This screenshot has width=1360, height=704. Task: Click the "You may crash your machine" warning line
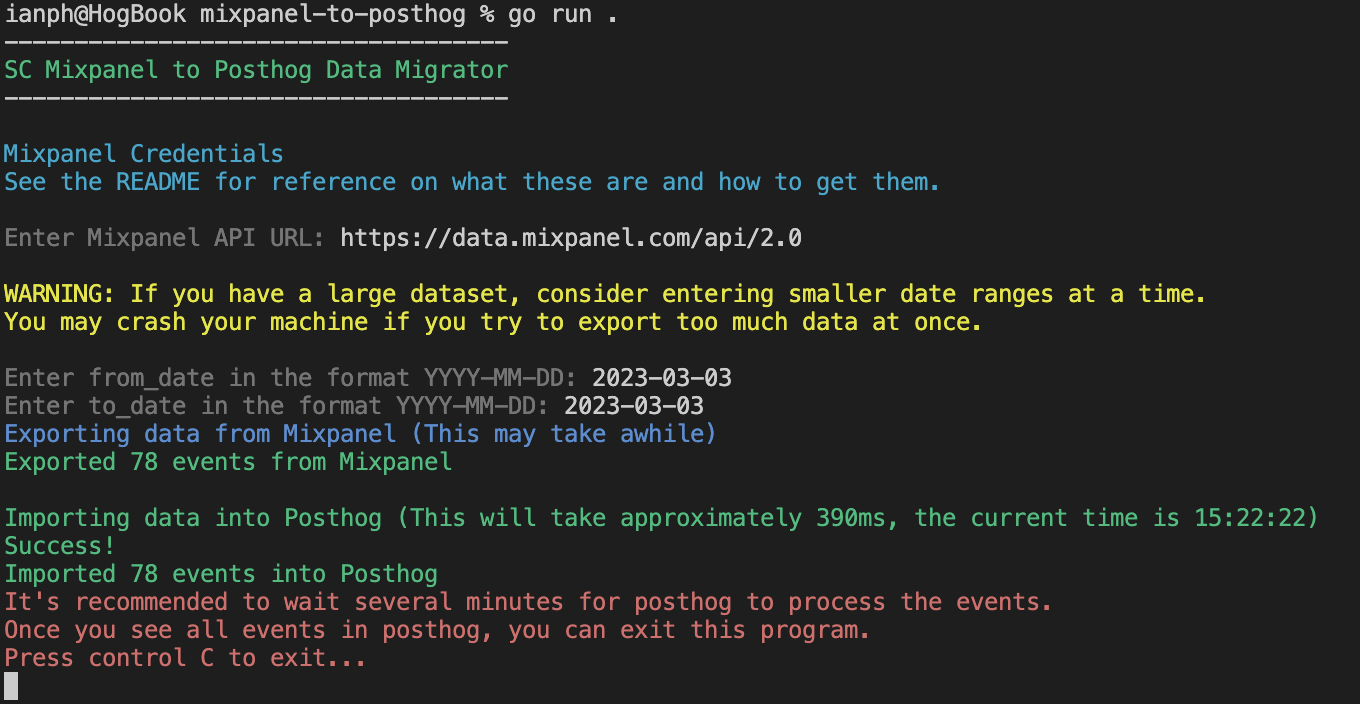(493, 322)
